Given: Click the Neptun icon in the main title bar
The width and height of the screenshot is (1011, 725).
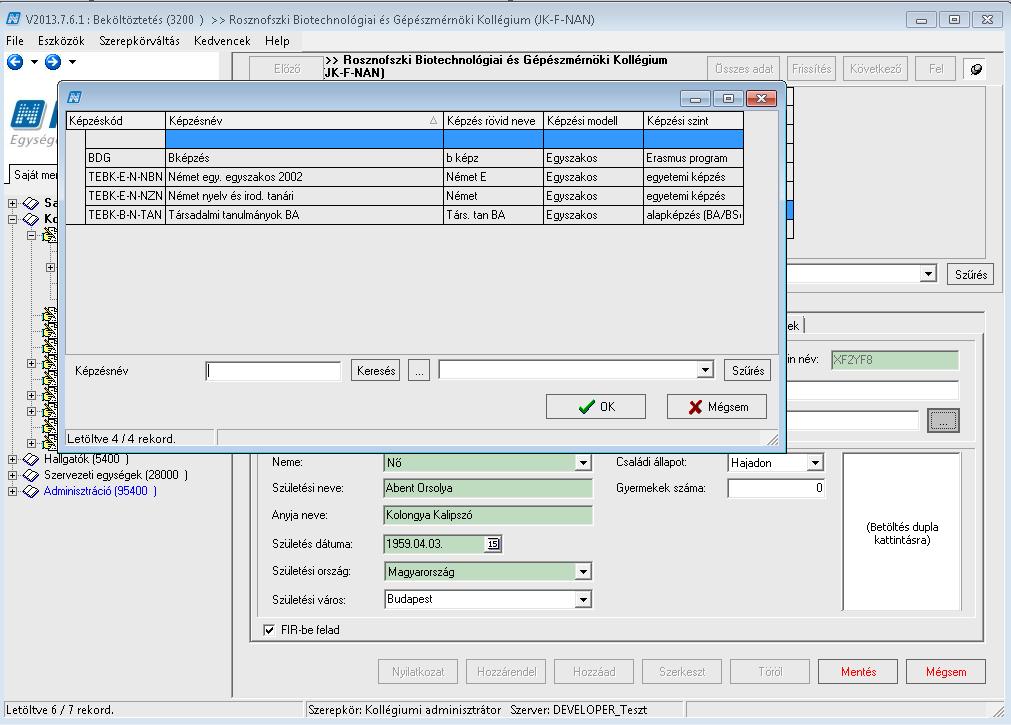Looking at the screenshot, I should click(x=14, y=19).
